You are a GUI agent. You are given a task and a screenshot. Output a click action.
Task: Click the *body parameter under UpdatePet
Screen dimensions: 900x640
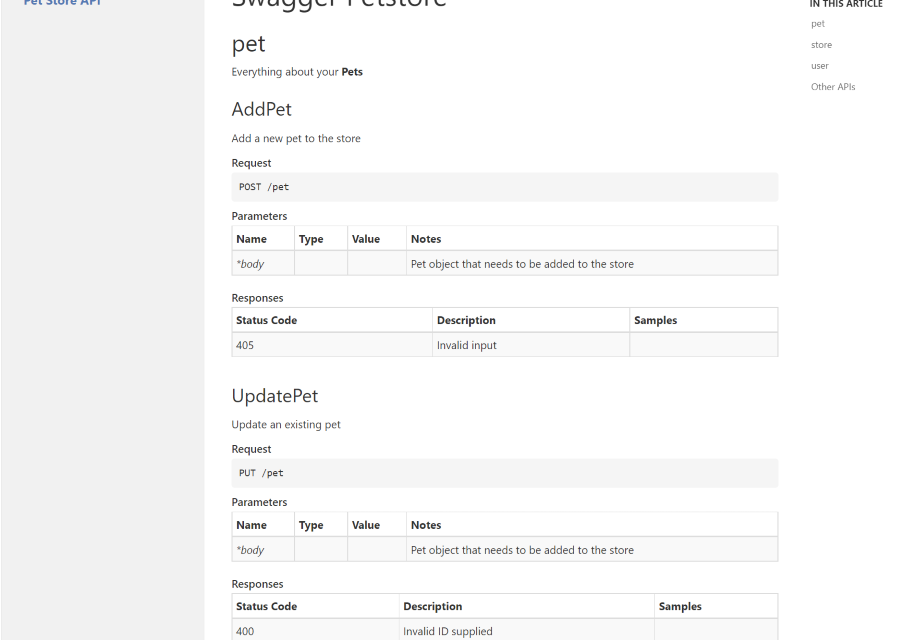pyautogui.click(x=250, y=550)
